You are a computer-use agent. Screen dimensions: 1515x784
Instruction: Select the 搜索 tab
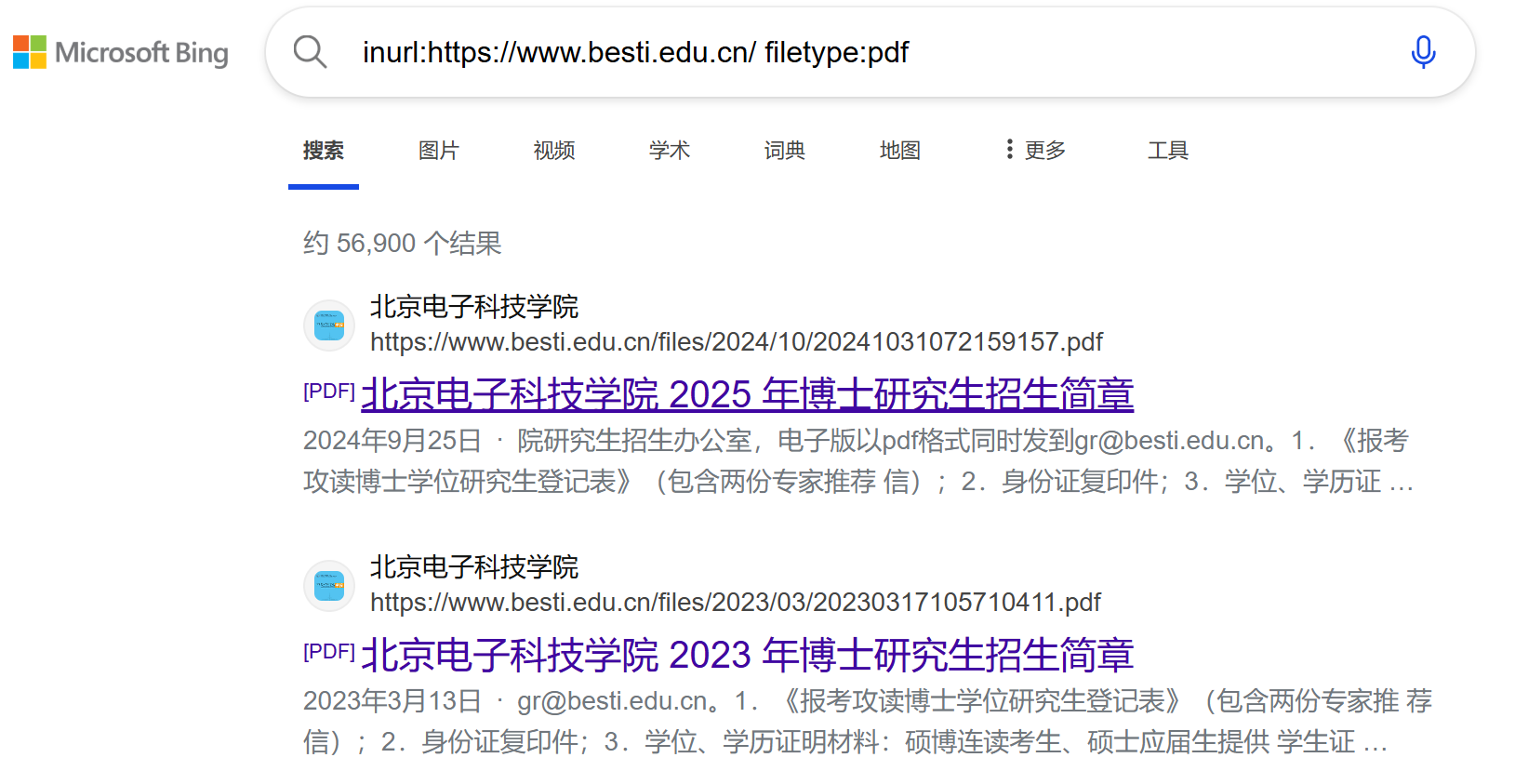pos(324,150)
